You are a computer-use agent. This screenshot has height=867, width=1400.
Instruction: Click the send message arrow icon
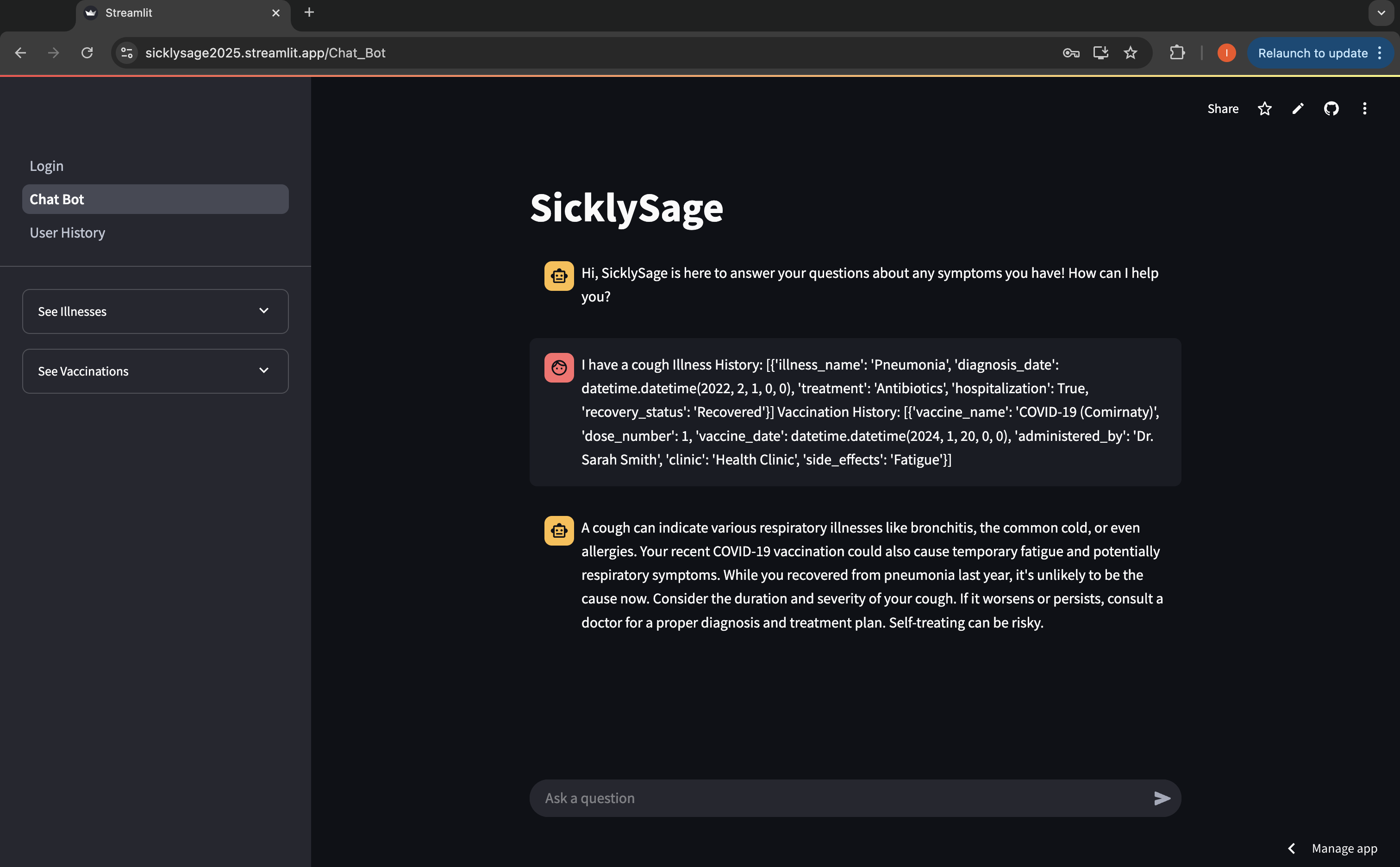[1161, 798]
